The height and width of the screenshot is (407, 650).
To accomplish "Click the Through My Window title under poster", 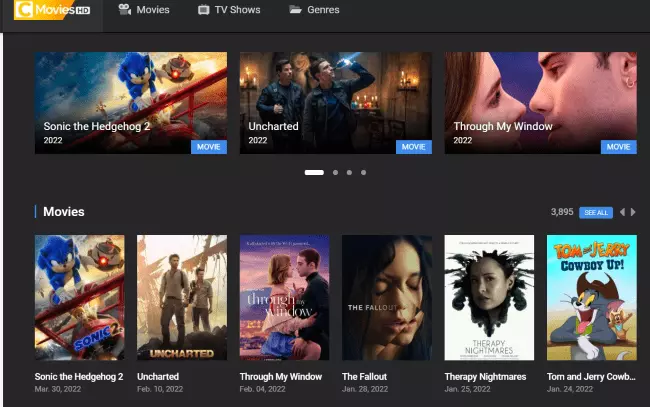I will click(281, 377).
